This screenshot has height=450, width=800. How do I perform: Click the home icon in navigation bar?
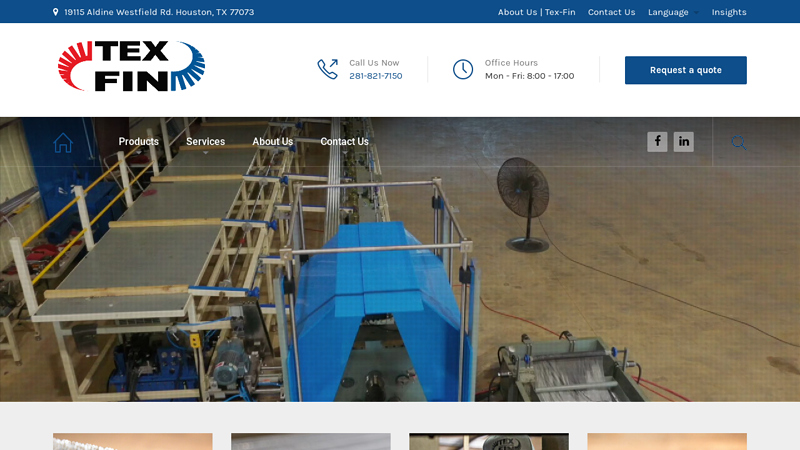coord(63,142)
